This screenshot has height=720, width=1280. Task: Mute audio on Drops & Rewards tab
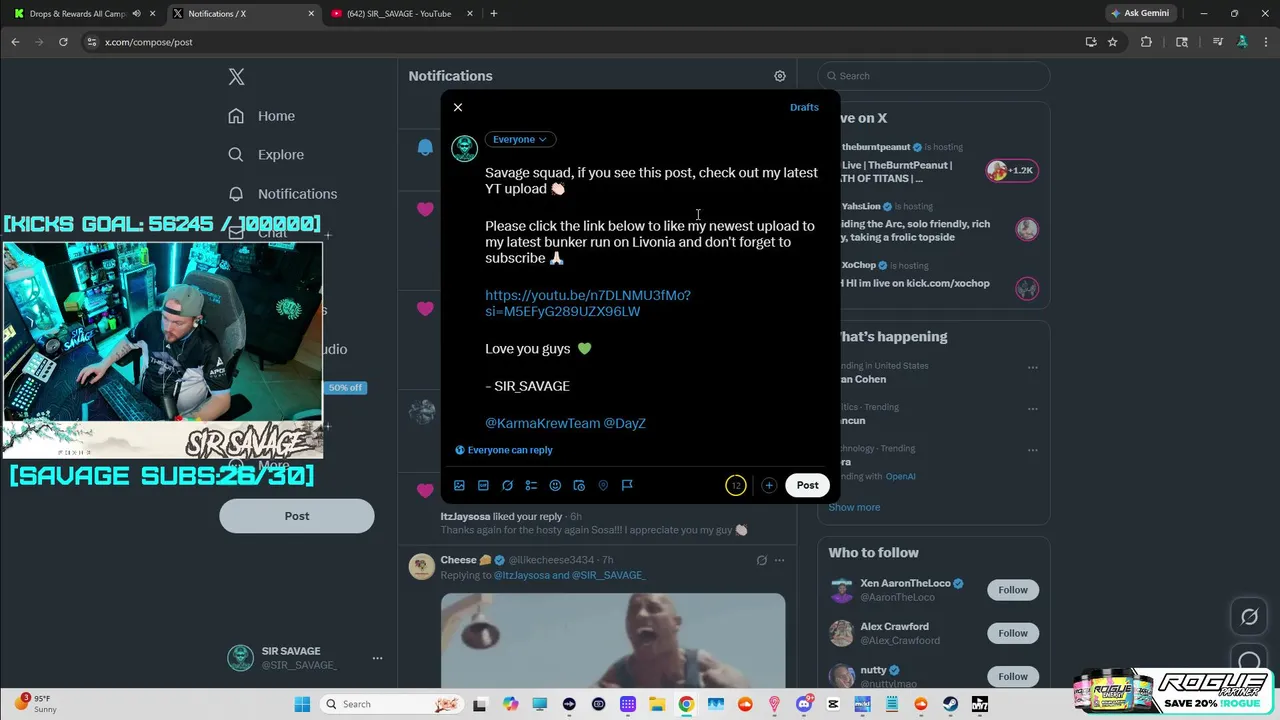pyautogui.click(x=136, y=14)
